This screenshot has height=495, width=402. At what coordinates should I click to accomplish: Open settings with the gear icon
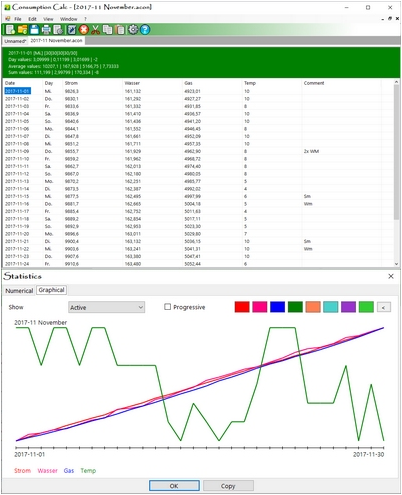pos(133,30)
